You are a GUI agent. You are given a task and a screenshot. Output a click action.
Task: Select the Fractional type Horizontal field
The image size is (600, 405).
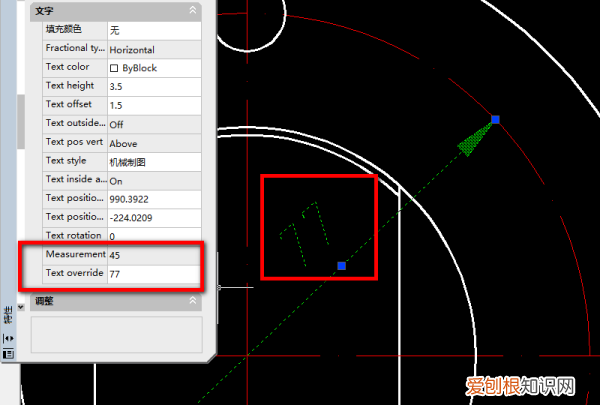(153, 49)
